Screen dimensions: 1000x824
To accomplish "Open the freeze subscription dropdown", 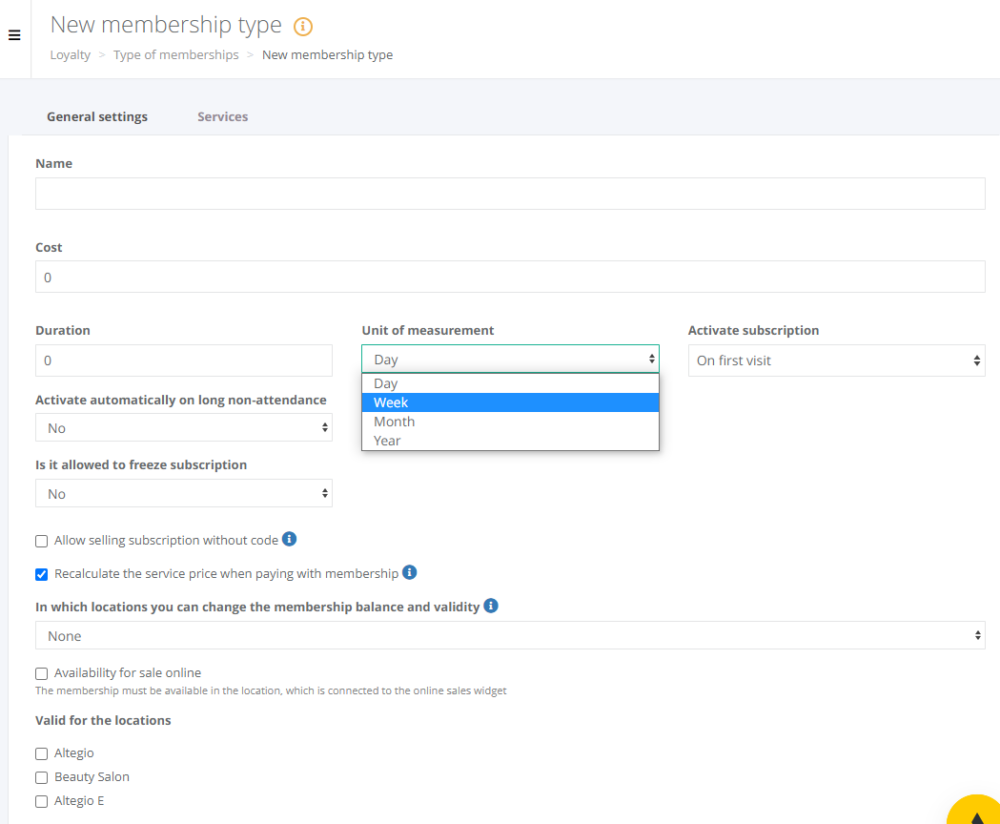I will (x=184, y=494).
